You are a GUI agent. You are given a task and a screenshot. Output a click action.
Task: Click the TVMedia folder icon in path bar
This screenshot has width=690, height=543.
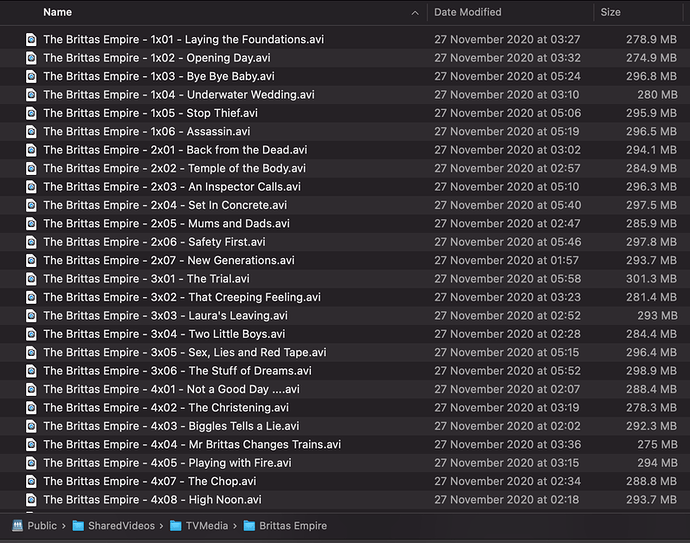(176, 526)
